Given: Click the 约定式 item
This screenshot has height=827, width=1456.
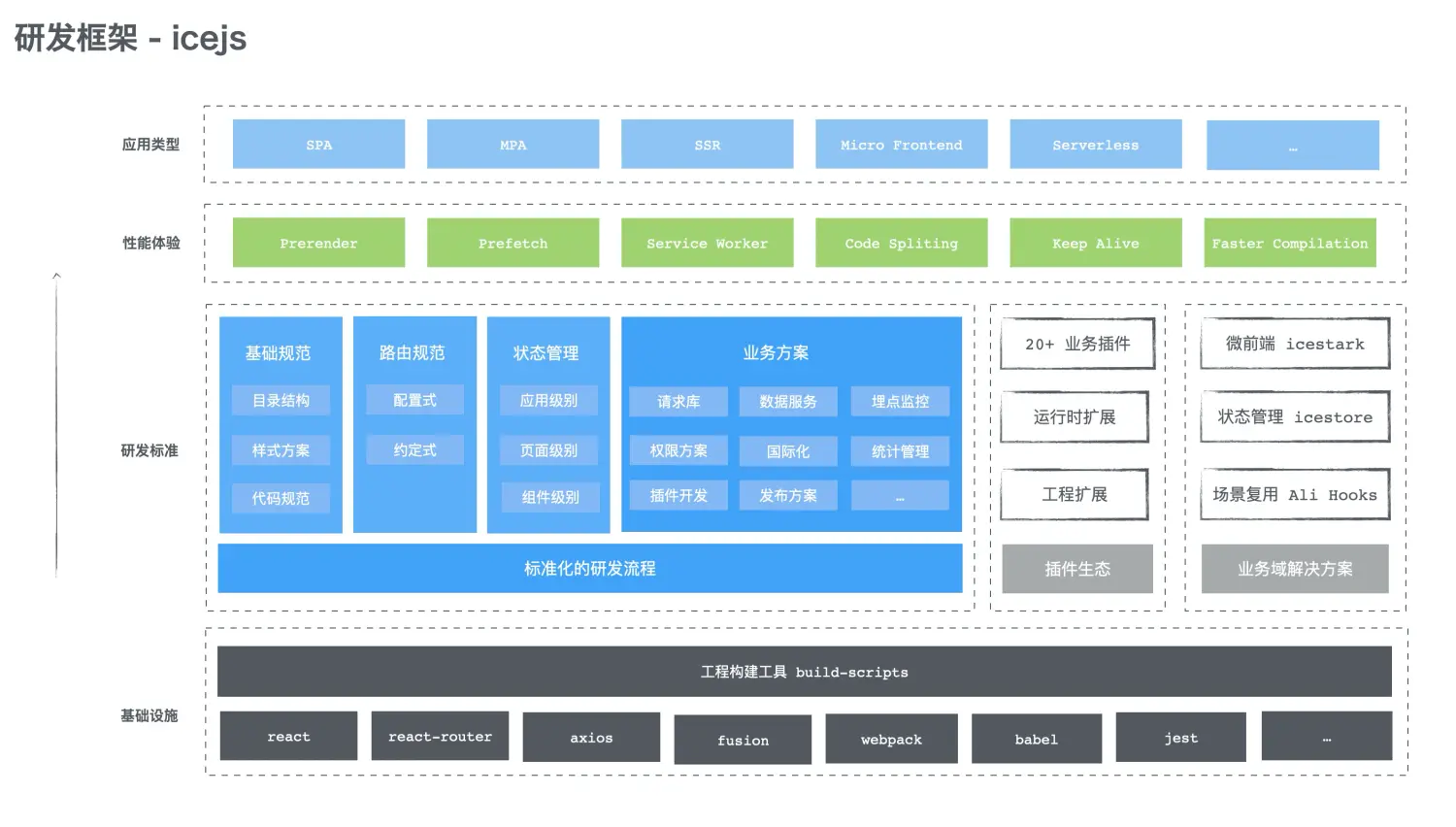Looking at the screenshot, I should [414, 450].
